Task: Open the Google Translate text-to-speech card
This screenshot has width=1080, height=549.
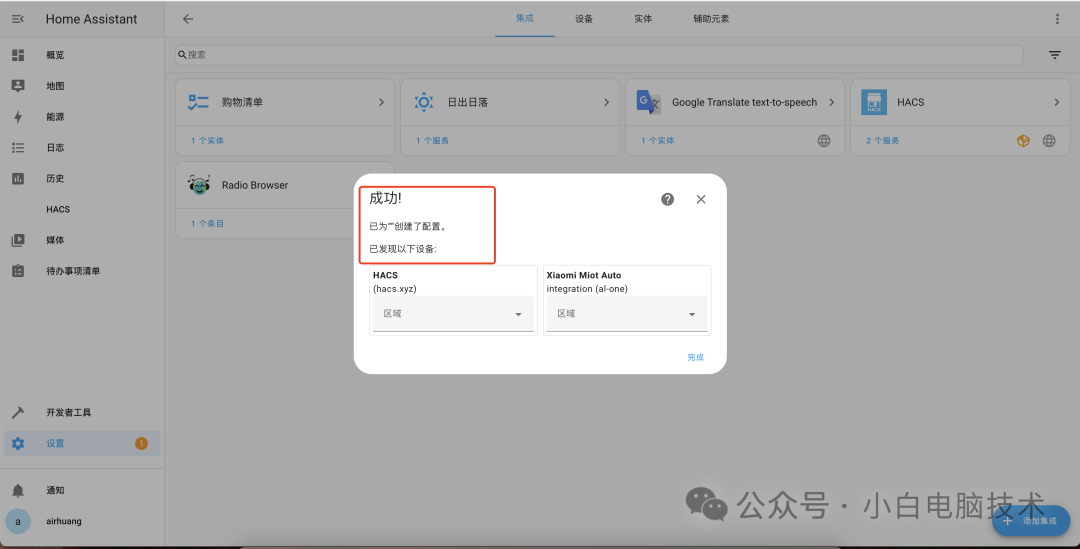Action: point(735,102)
